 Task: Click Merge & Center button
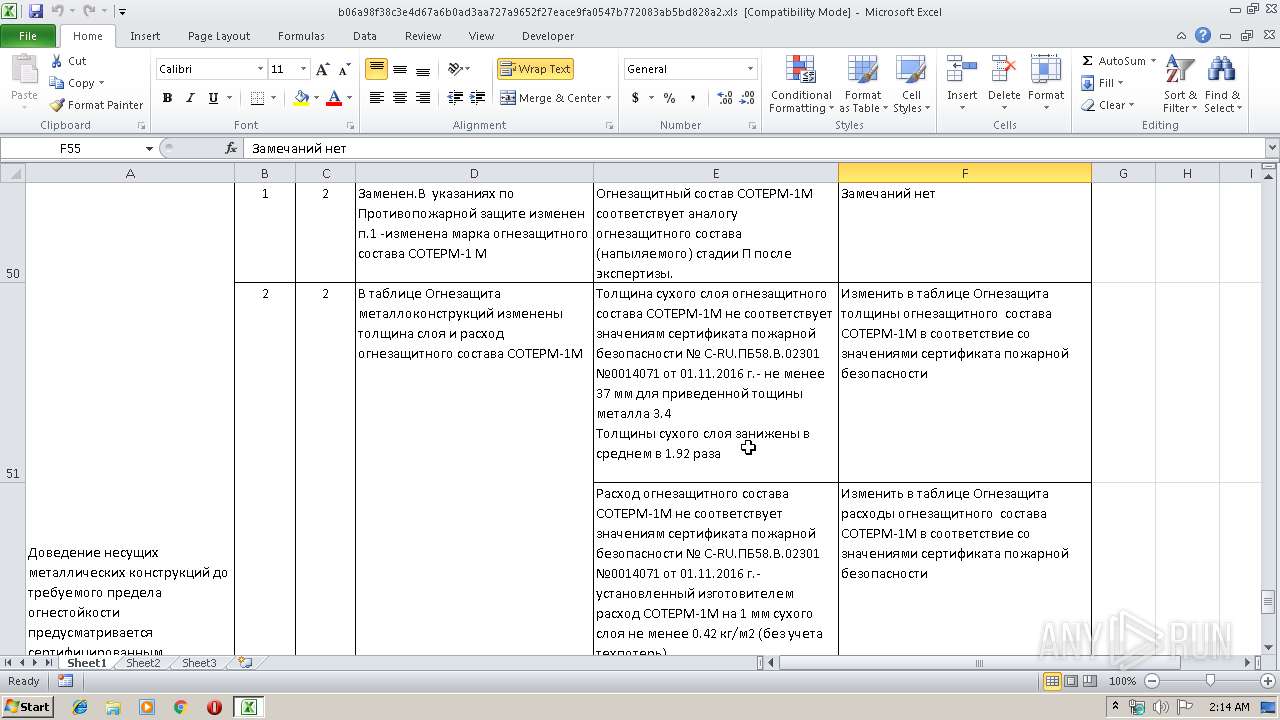point(551,98)
